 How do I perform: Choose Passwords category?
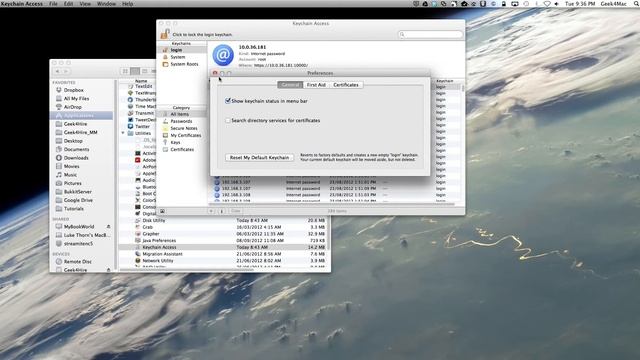click(181, 121)
